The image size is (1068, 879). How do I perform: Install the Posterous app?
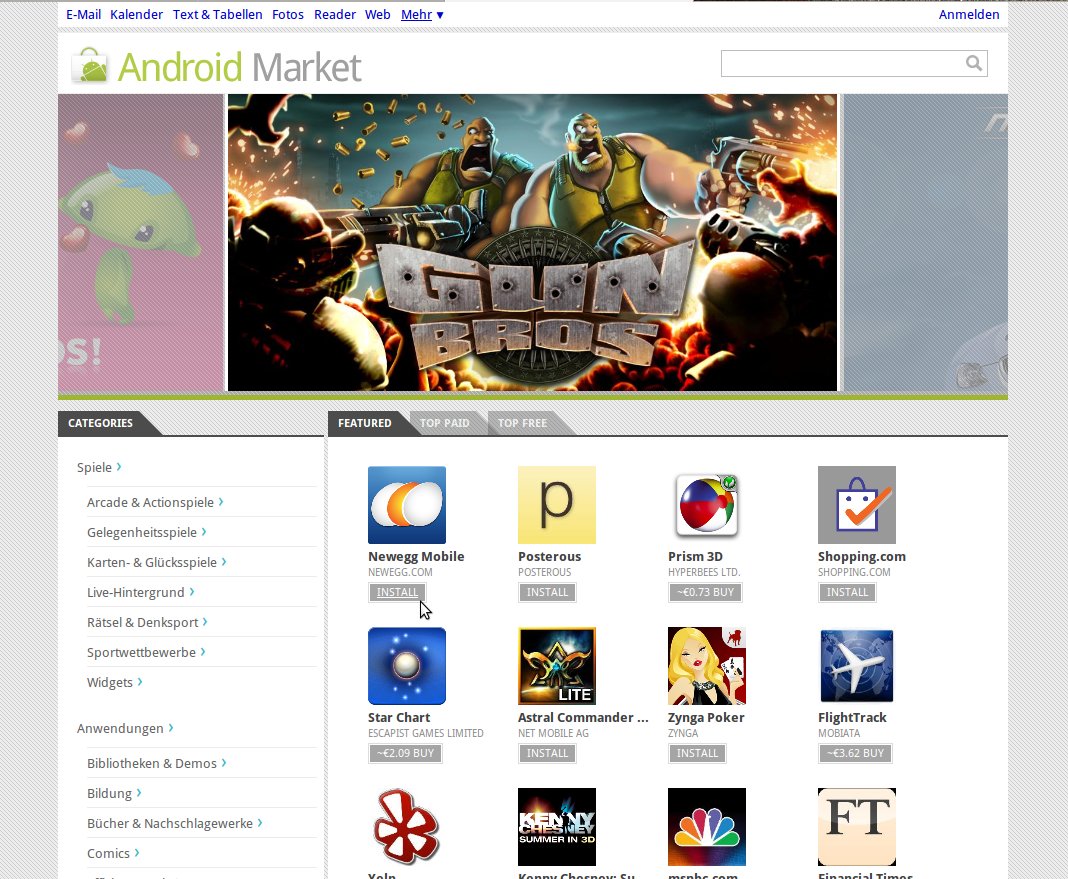[x=548, y=592]
